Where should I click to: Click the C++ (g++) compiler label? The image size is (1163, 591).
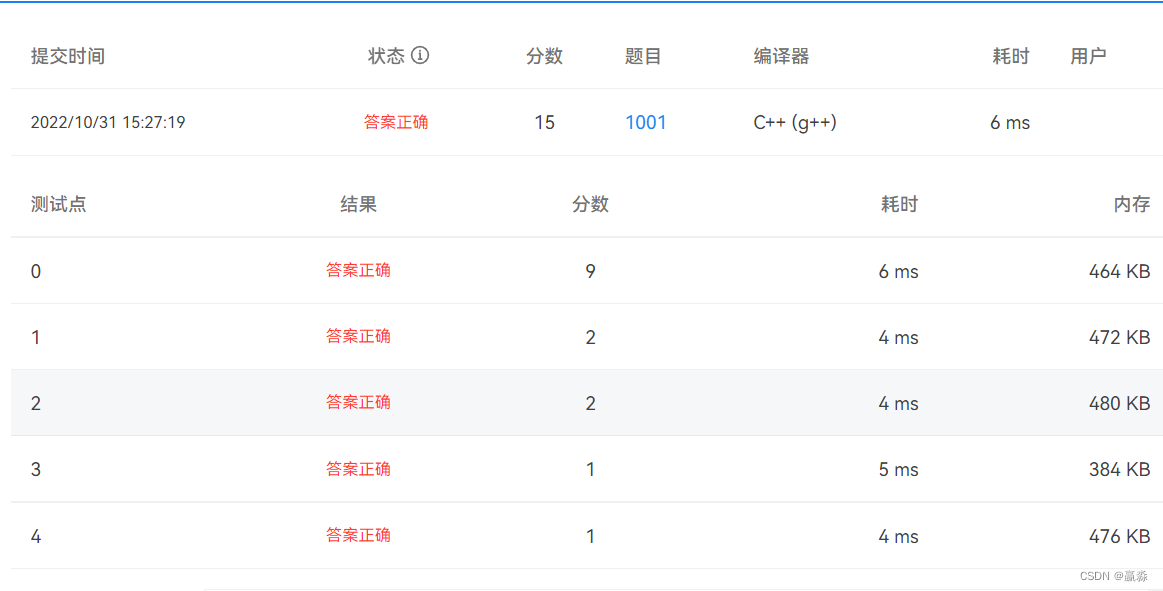(797, 122)
